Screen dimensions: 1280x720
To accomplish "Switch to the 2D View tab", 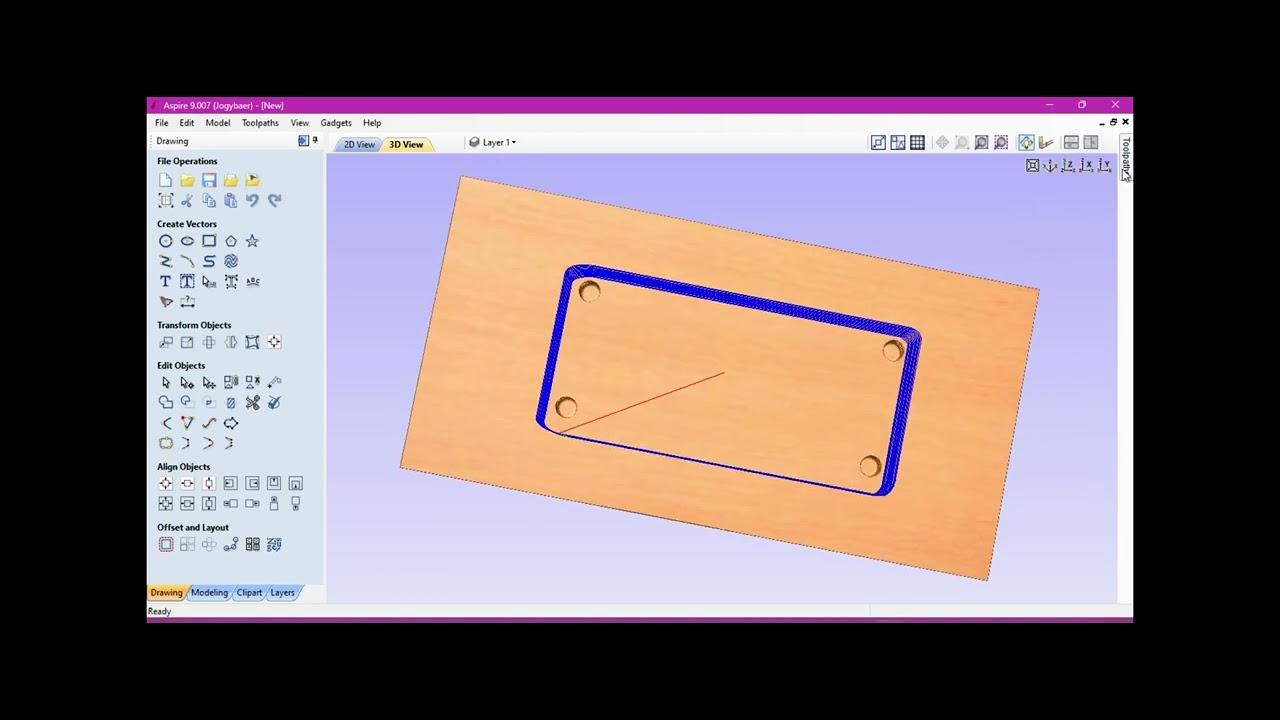I will [x=359, y=145].
